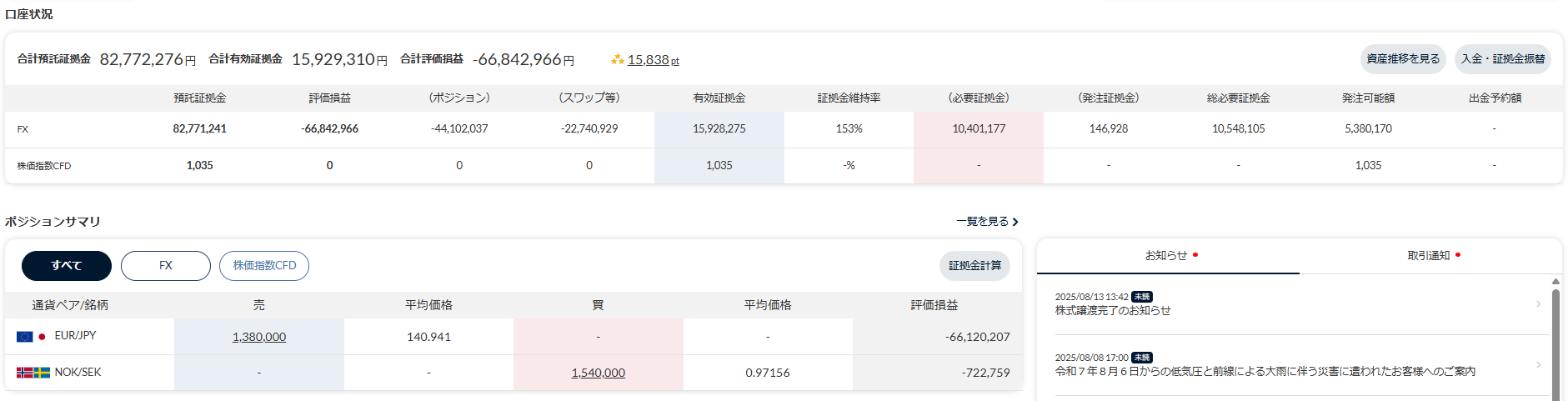Open the 株式譲渡完了のお知らせ notice chevron
The image size is (1568, 401).
1538,304
